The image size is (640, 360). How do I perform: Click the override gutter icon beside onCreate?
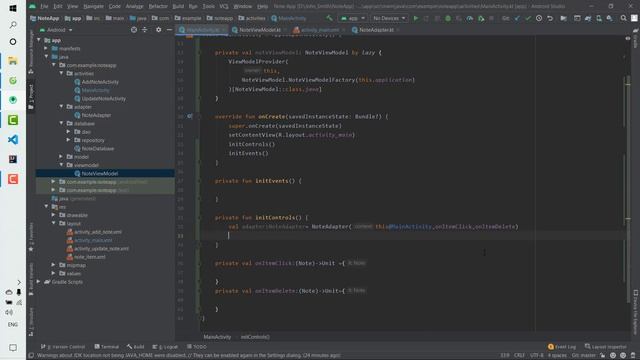189,116
